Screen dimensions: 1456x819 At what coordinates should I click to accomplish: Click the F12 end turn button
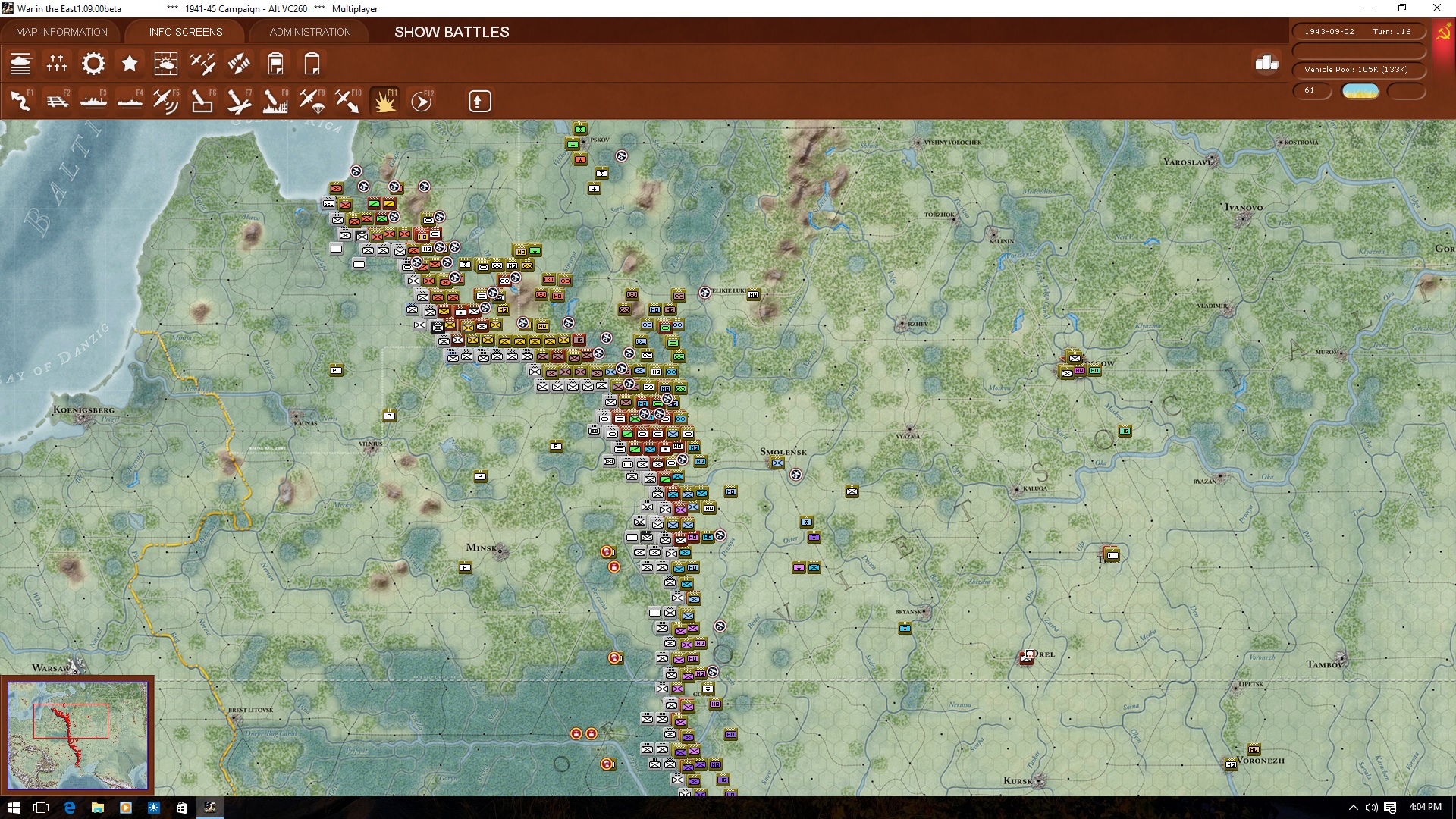point(422,101)
